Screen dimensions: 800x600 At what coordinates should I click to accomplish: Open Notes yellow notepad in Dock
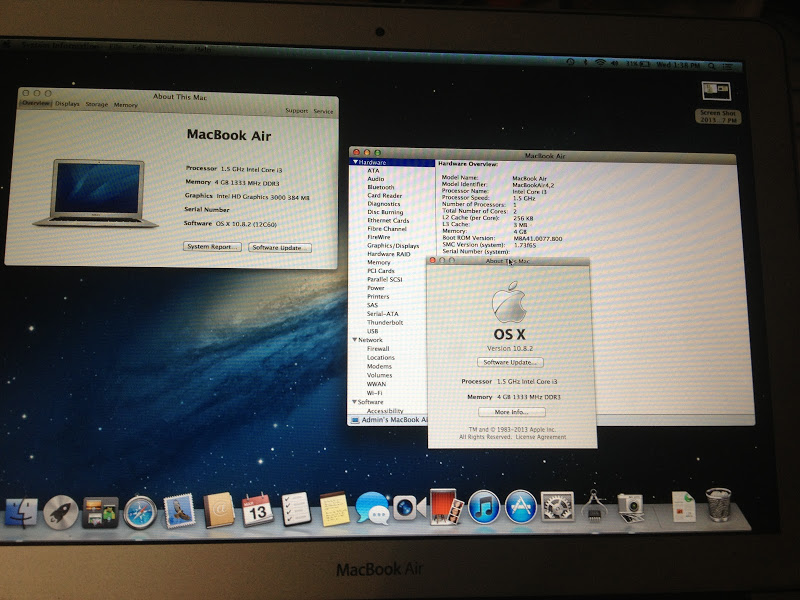click(335, 509)
